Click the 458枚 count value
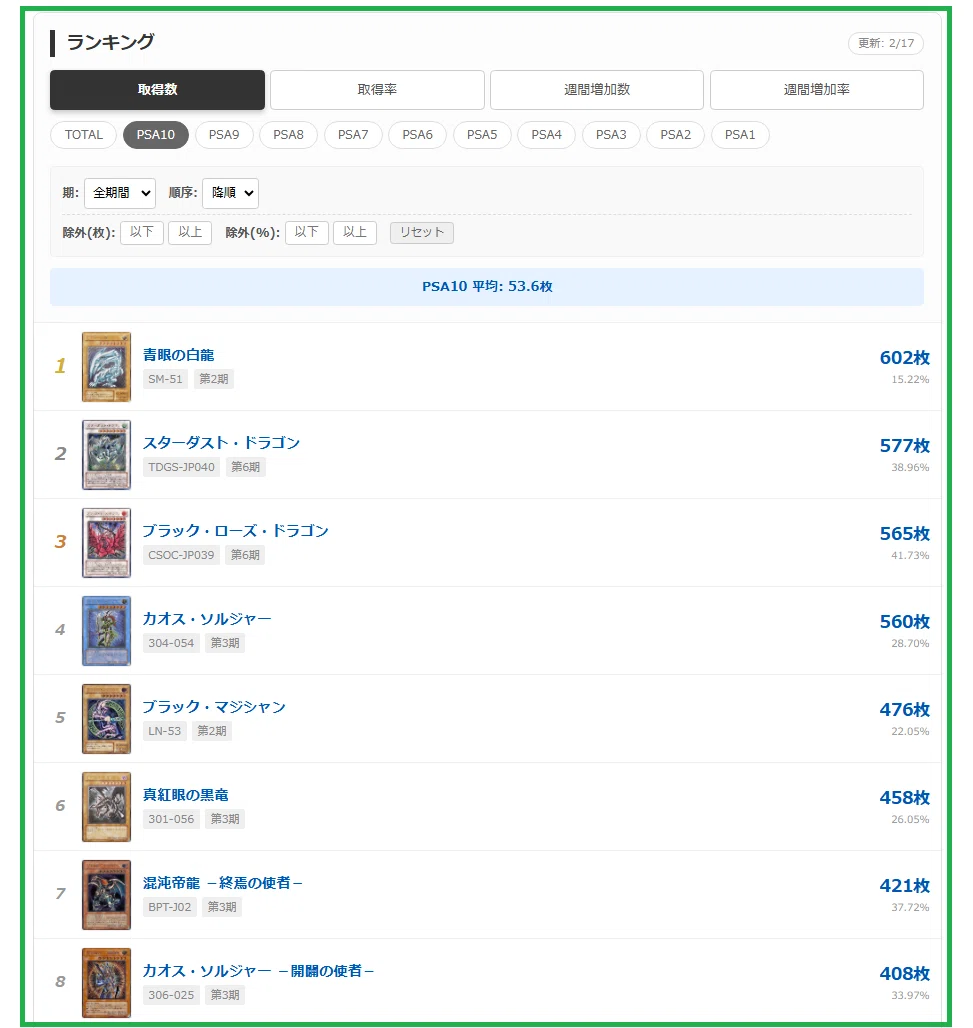973x1028 pixels. click(905, 797)
